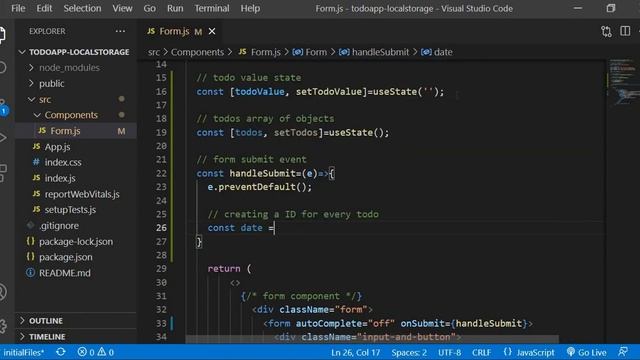Open package-lock.json from the explorer

click(x=76, y=241)
